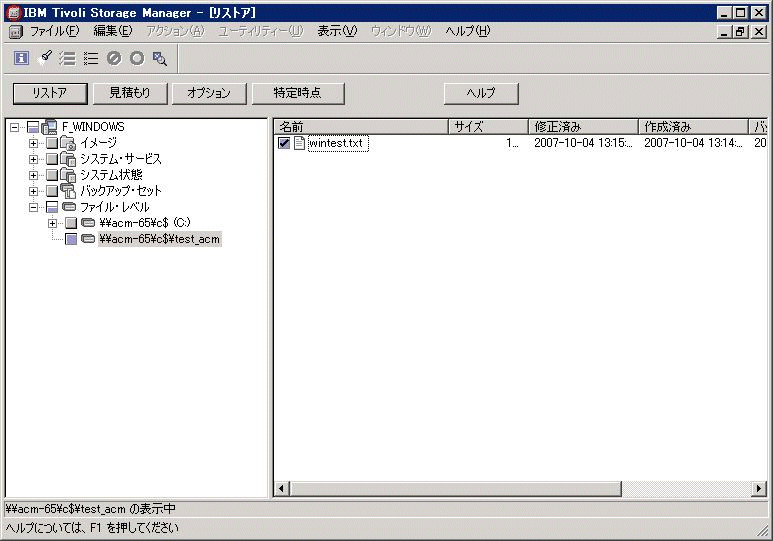Click the オプション button

pyautogui.click(x=209, y=93)
